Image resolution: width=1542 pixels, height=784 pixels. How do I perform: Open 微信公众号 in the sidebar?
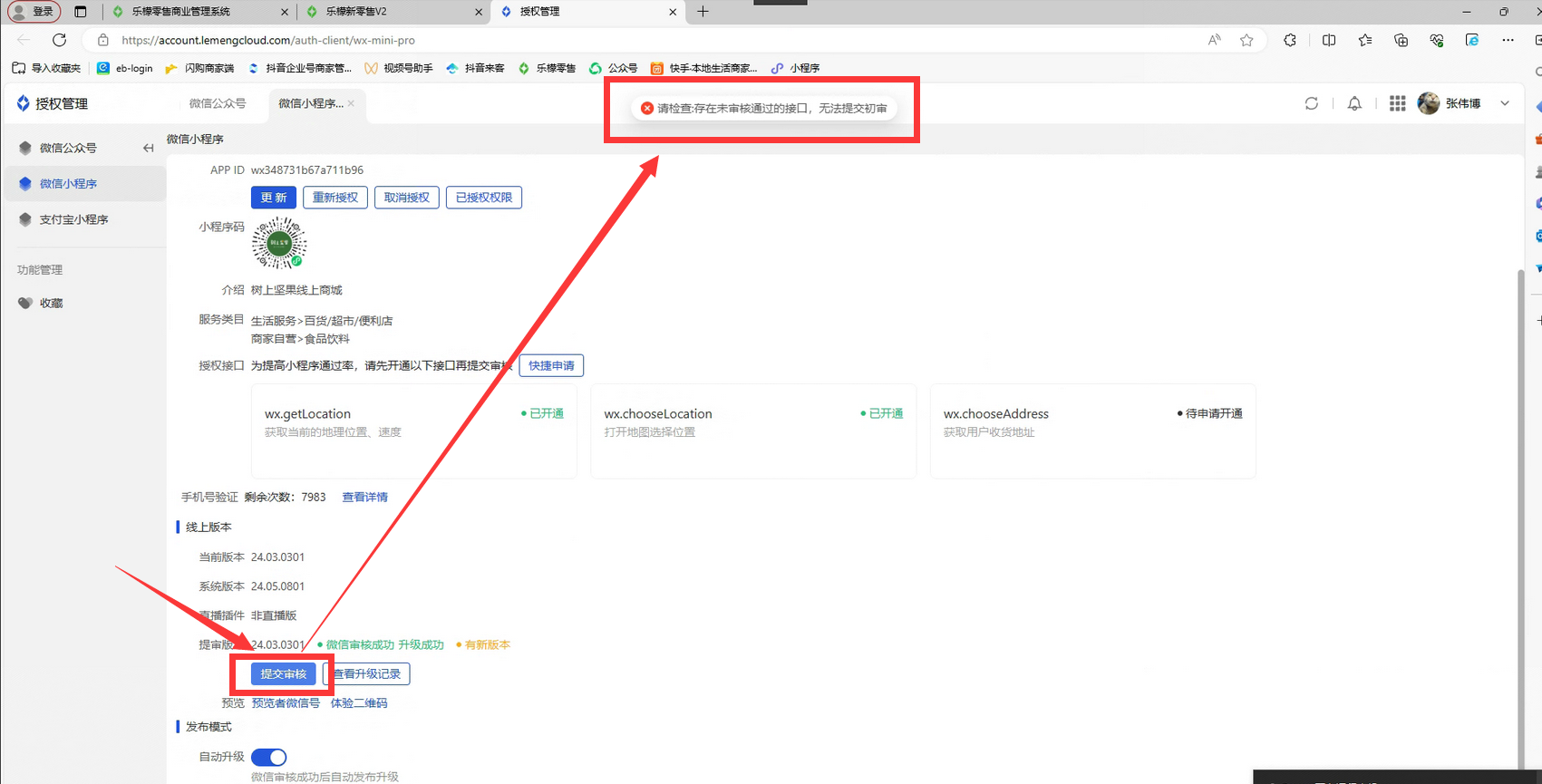pos(68,148)
